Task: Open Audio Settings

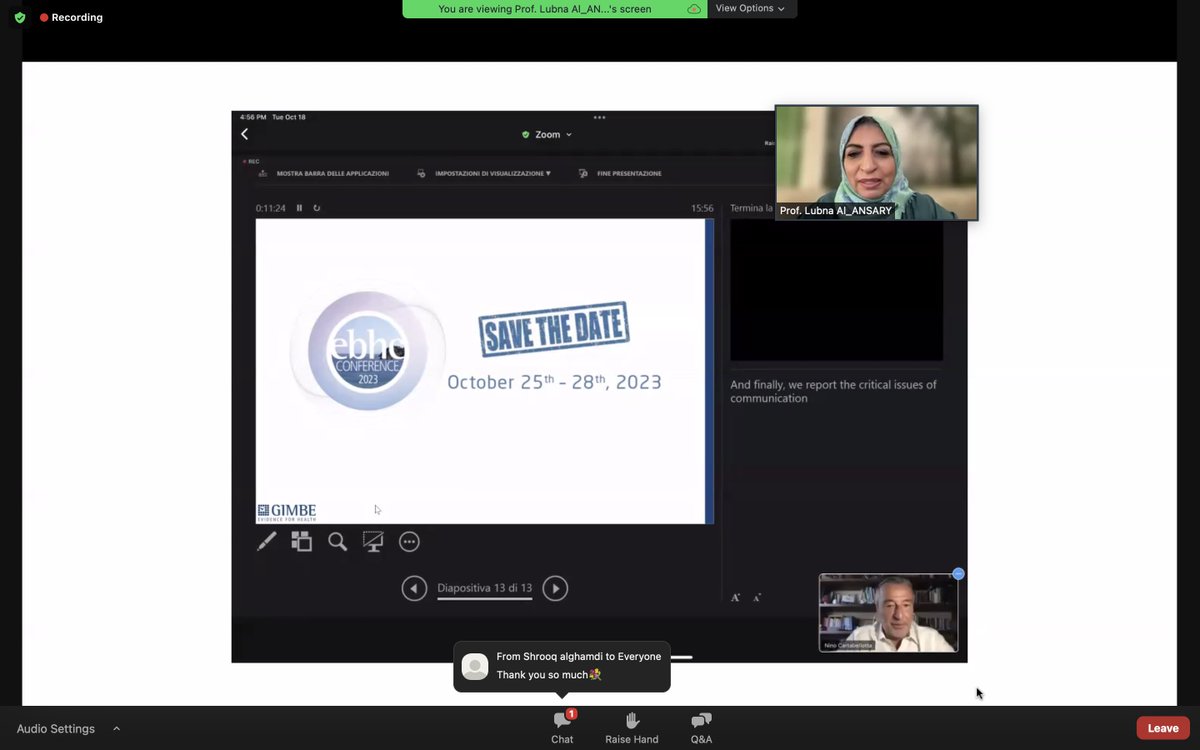Action: click(56, 729)
